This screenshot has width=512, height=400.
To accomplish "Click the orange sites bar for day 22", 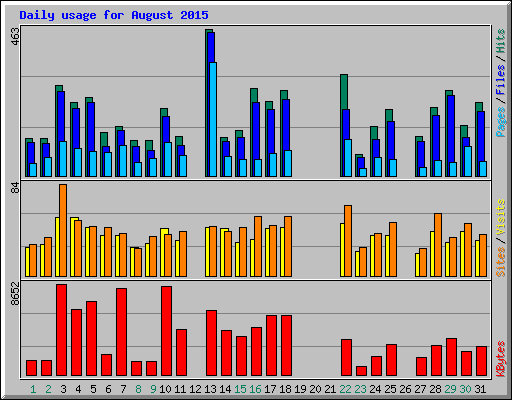I will tap(348, 241).
